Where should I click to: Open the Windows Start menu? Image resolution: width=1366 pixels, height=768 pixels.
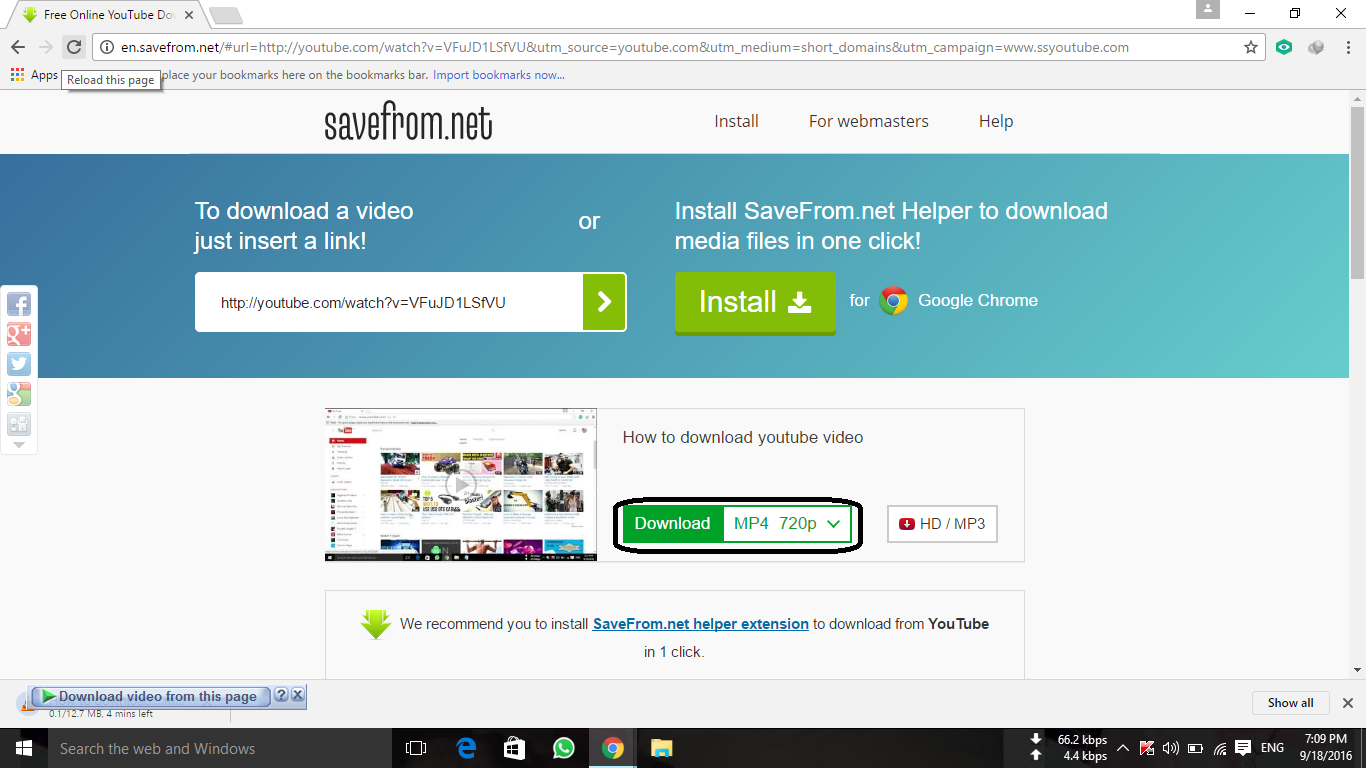(23, 748)
